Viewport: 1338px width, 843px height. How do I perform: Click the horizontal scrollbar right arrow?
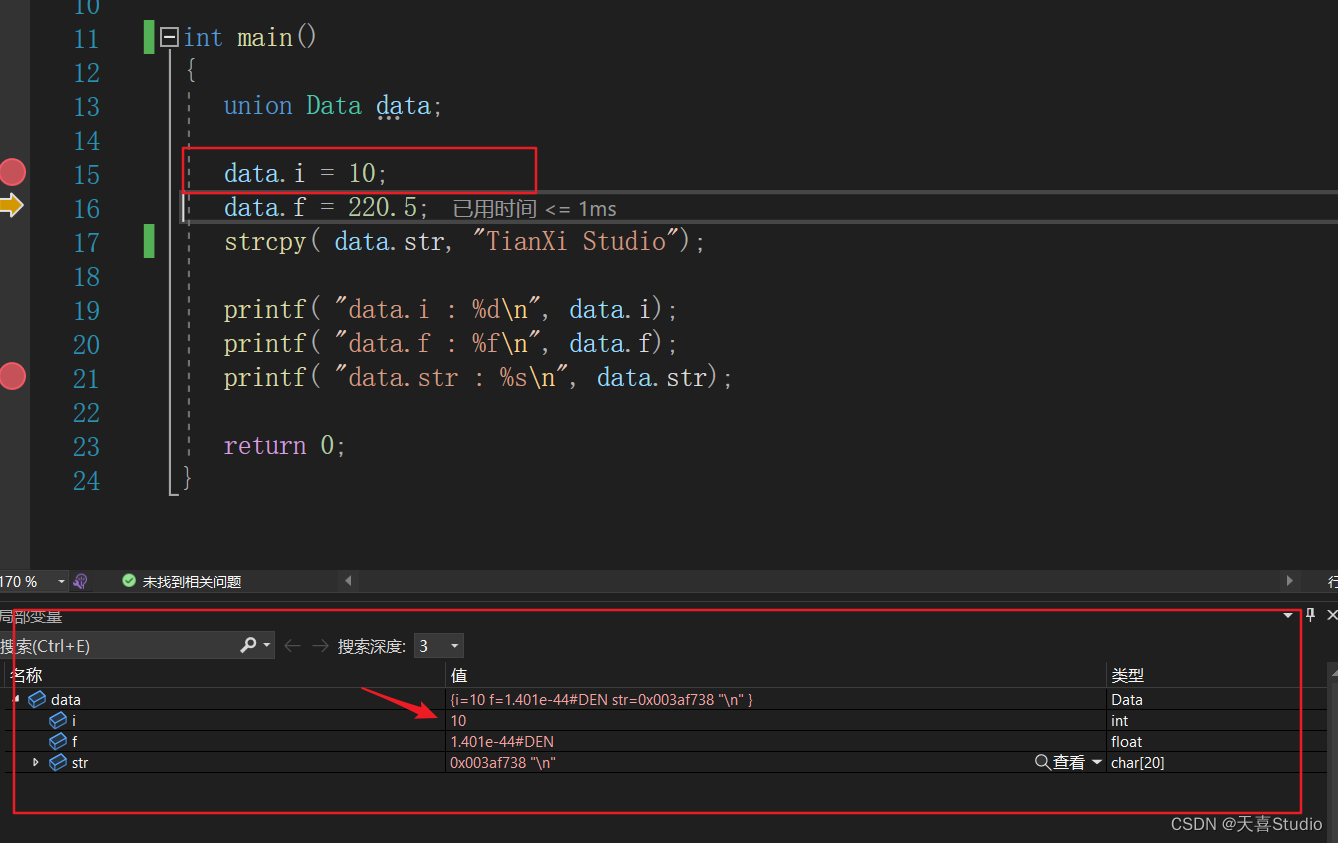1290,581
